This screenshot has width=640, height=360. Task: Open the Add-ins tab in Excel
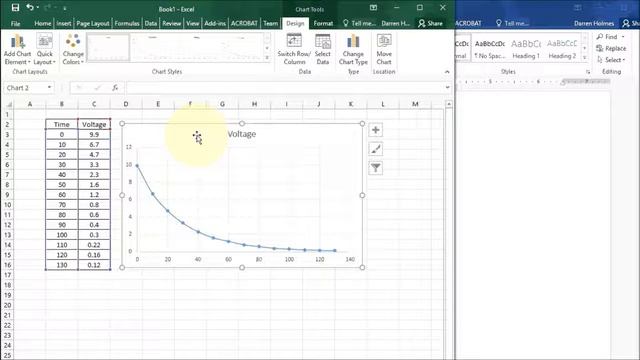[x=215, y=23]
